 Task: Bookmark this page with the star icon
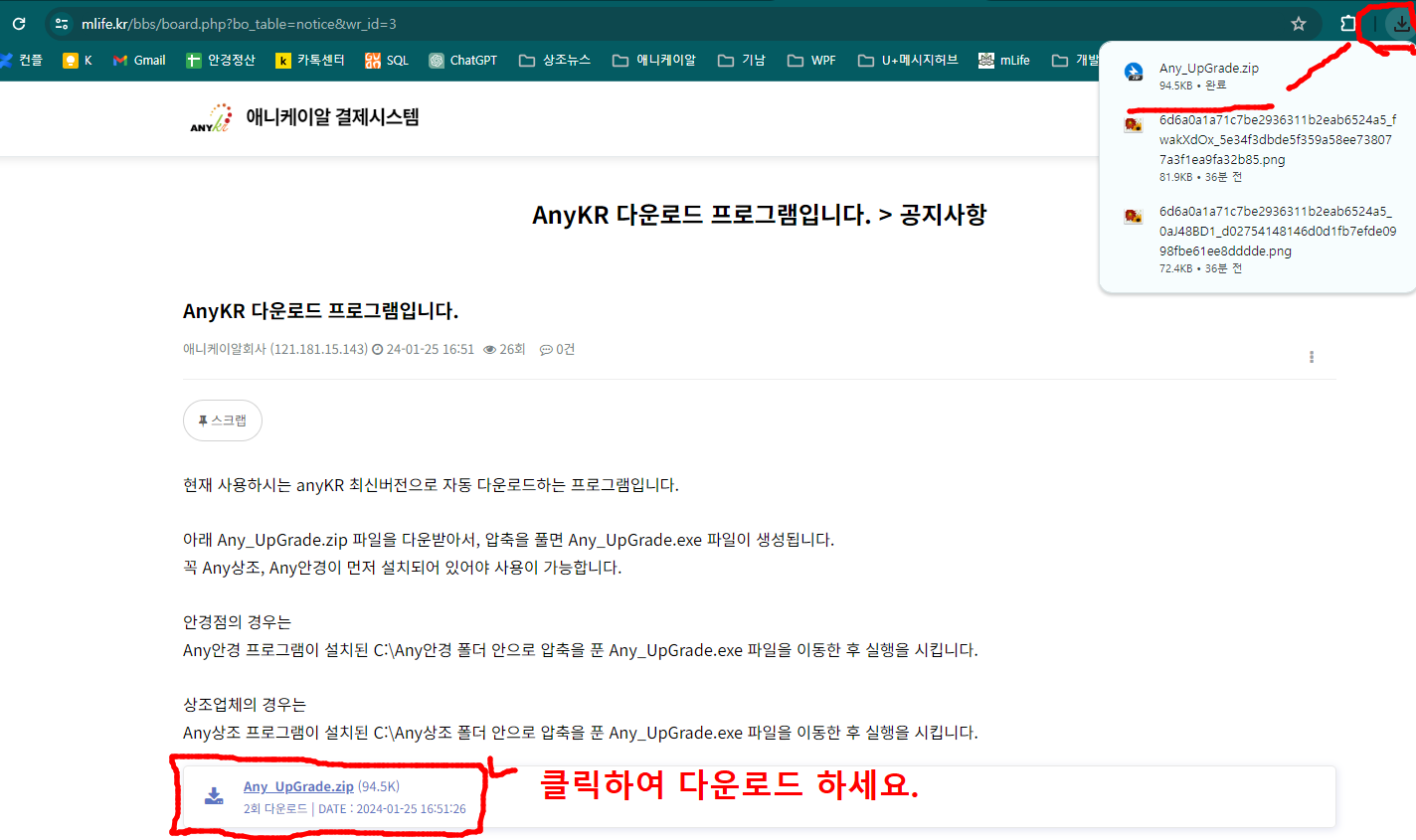1298,24
